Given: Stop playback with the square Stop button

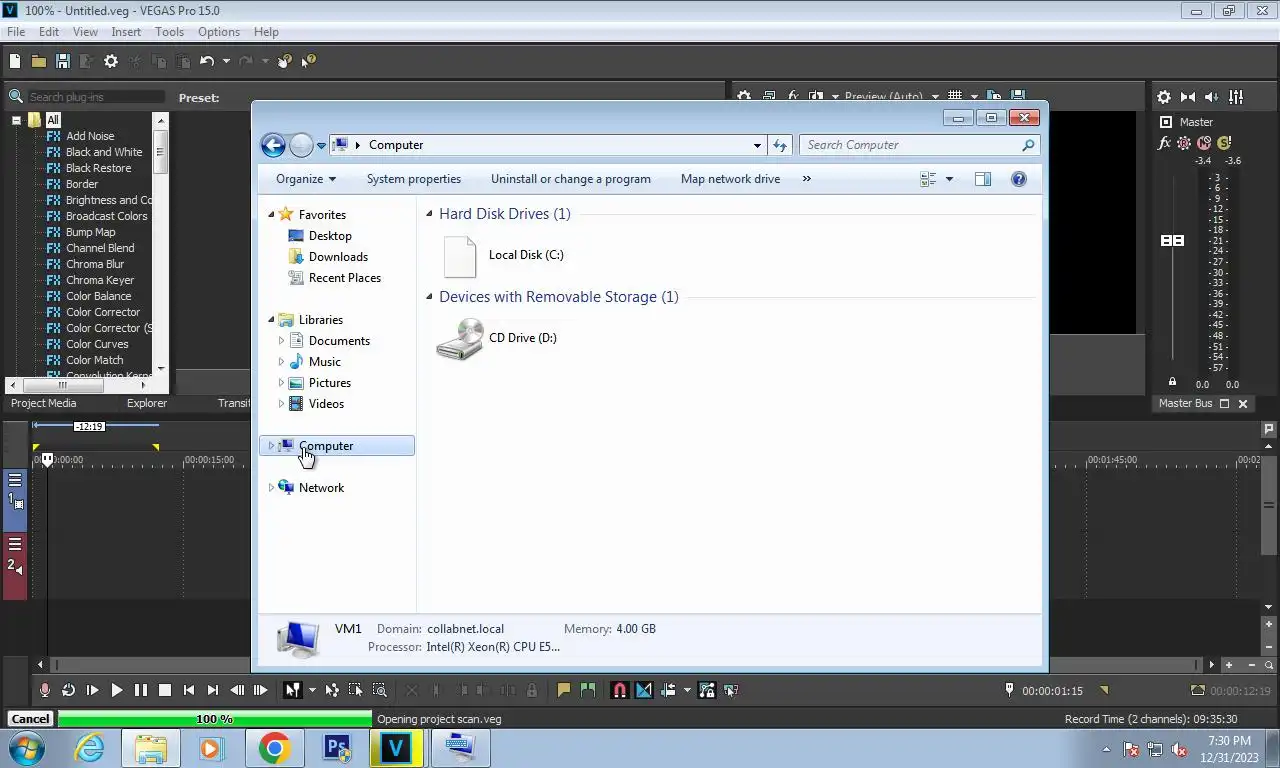Looking at the screenshot, I should pyautogui.click(x=165, y=690).
